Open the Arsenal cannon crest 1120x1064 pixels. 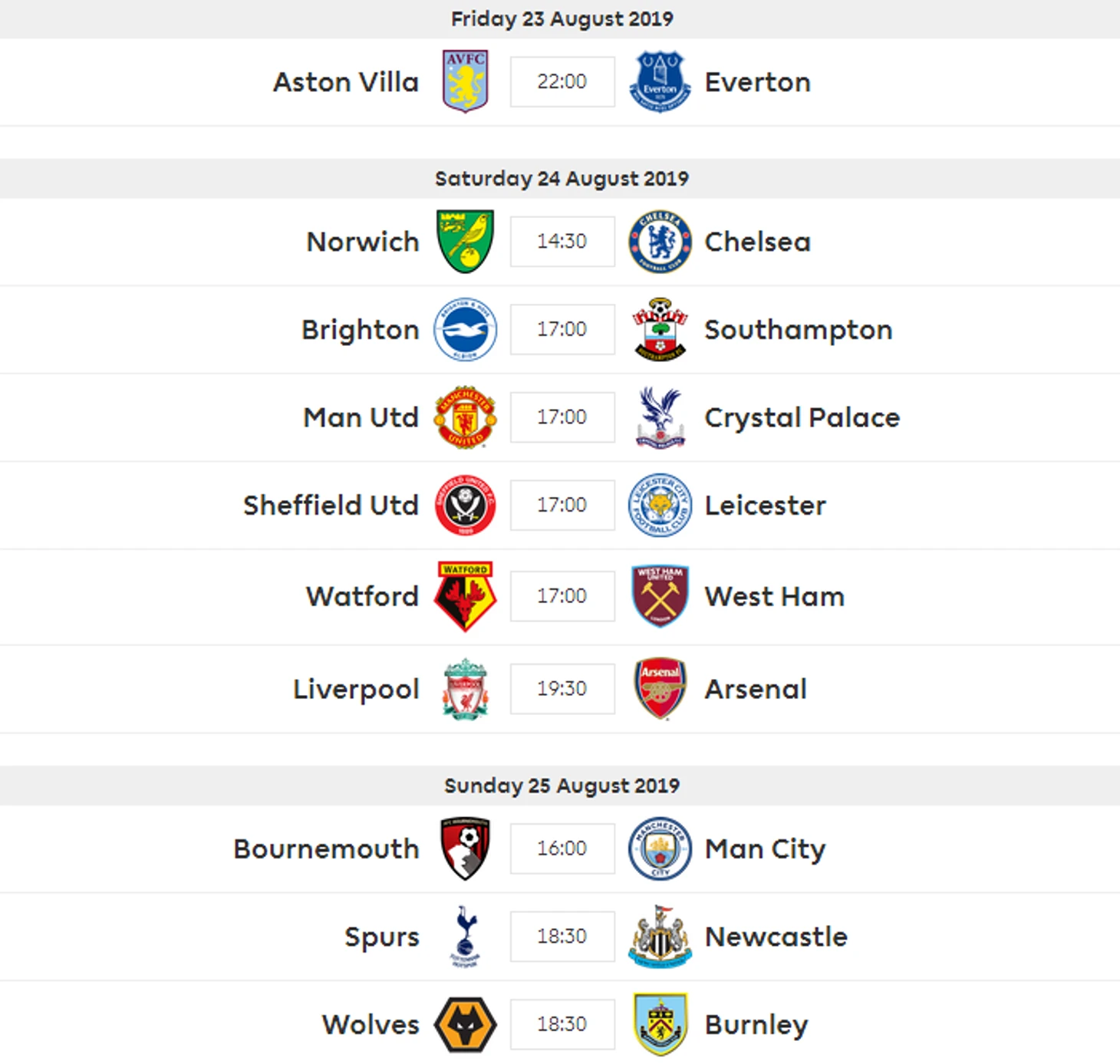[x=660, y=688]
